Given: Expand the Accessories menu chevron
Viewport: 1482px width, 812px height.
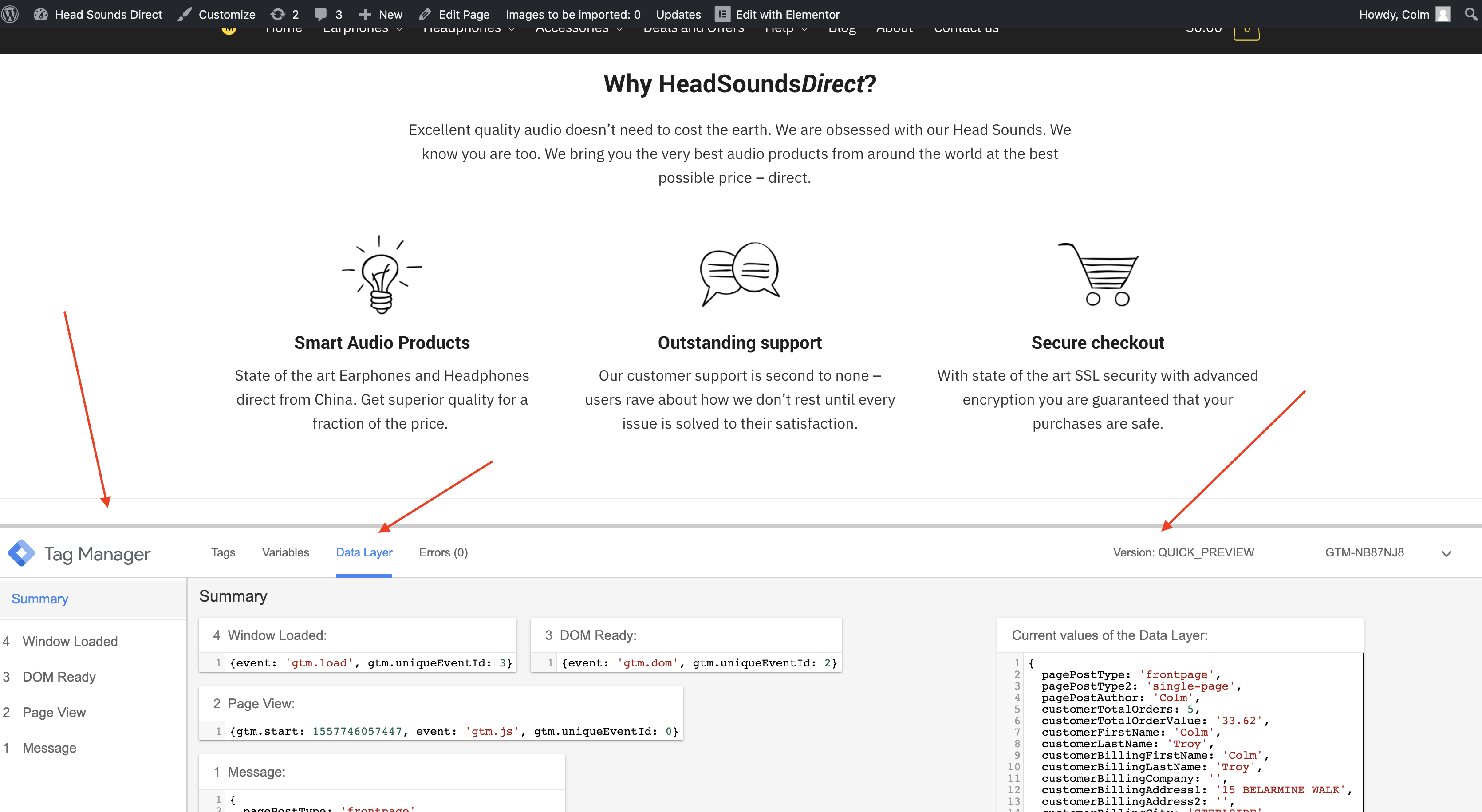Looking at the screenshot, I should click(619, 30).
